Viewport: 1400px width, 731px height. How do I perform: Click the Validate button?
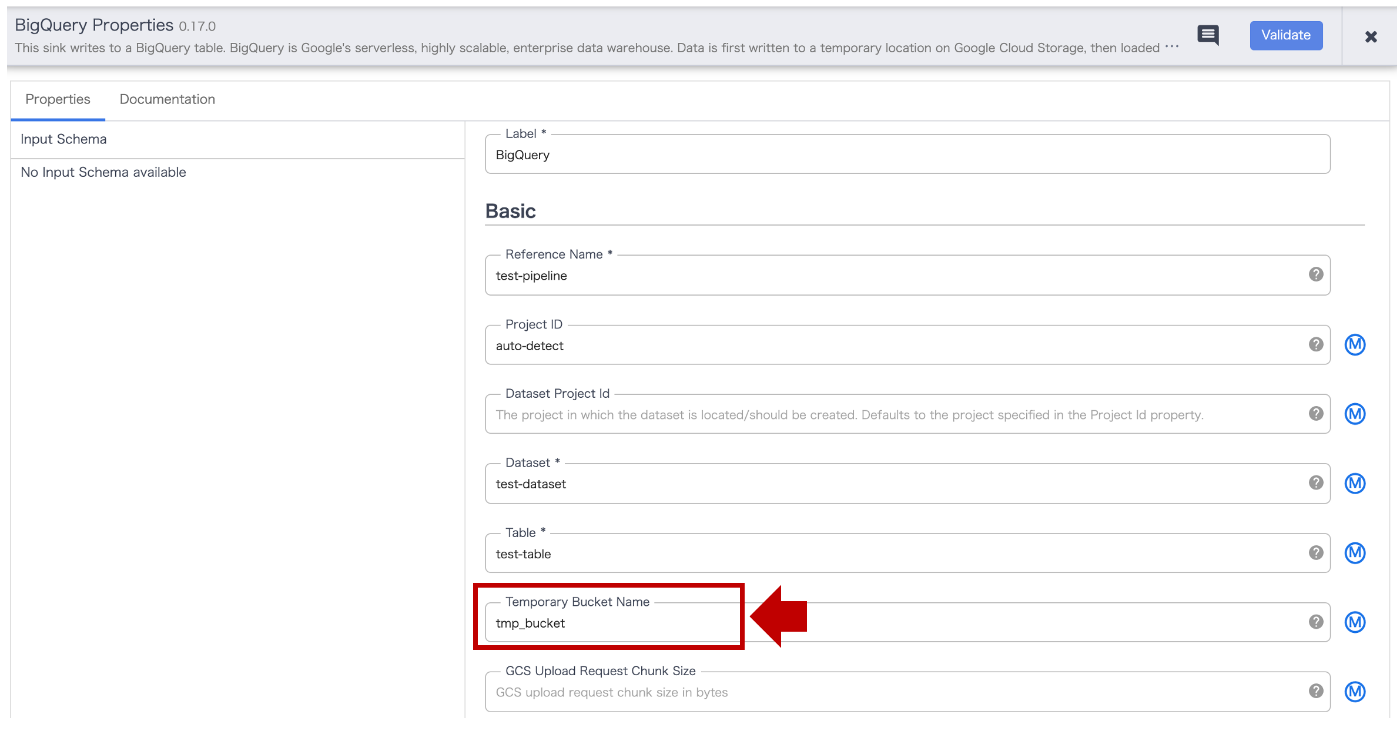[x=1286, y=35]
